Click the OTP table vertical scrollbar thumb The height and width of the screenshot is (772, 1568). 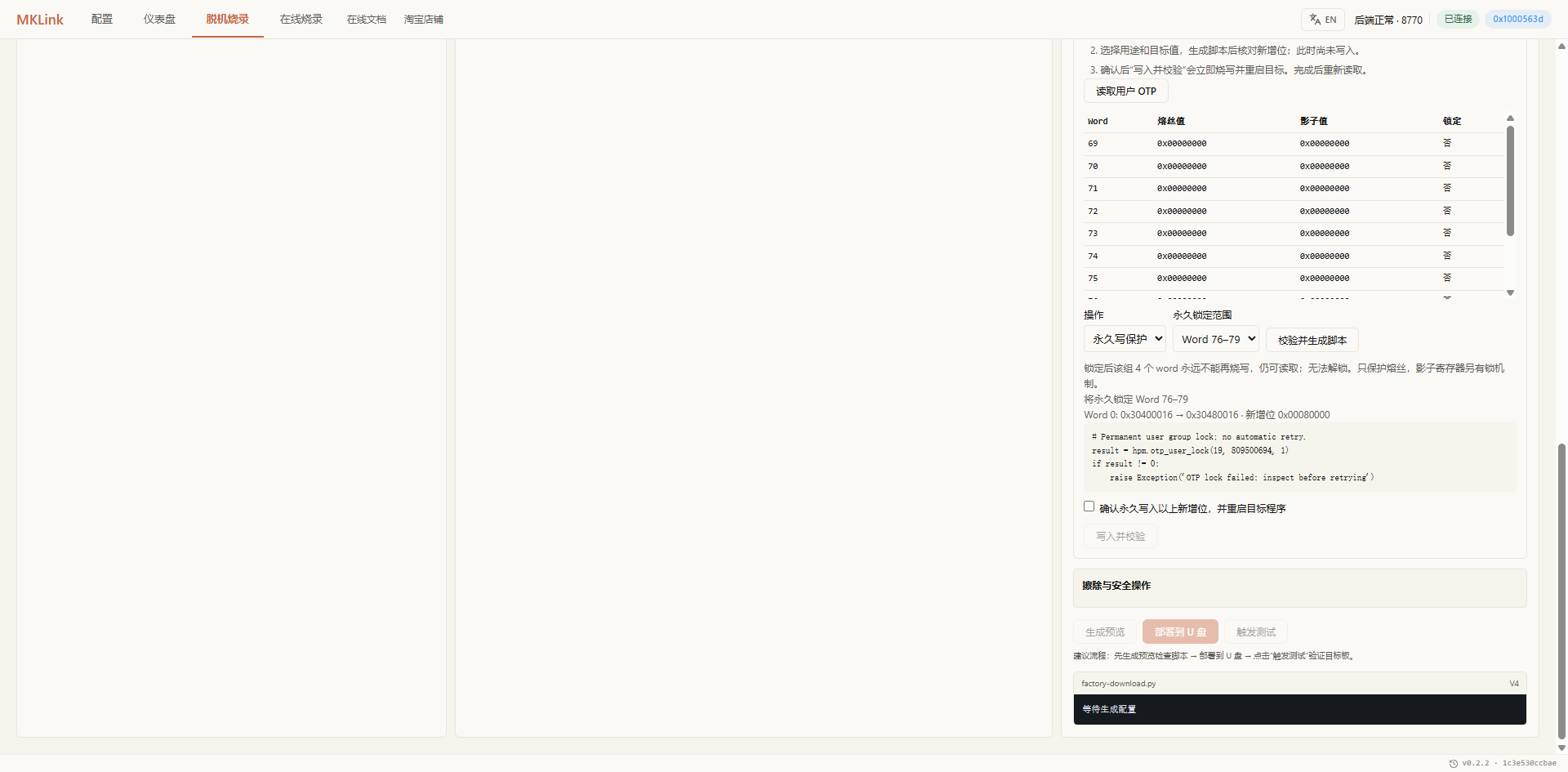(1510, 181)
